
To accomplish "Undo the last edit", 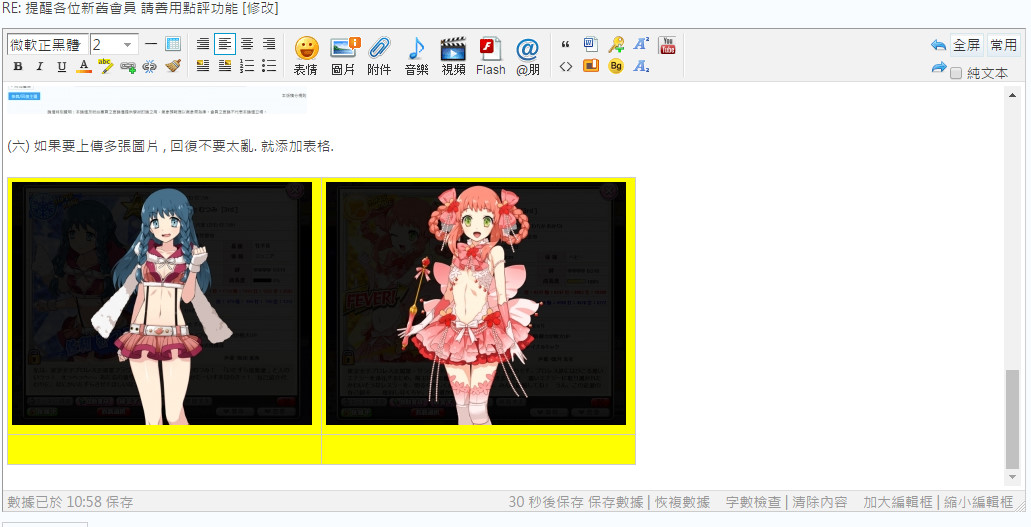I will 938,45.
